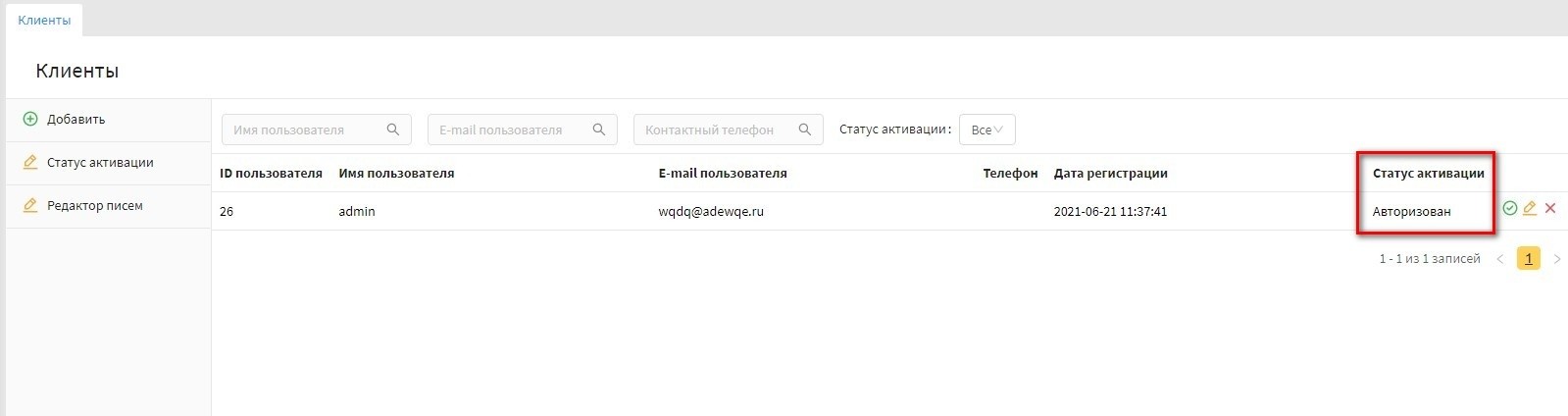Viewport: 1568px width, 416px height.
Task: Click the orange edit pencil in admin row
Action: [x=1530, y=208]
